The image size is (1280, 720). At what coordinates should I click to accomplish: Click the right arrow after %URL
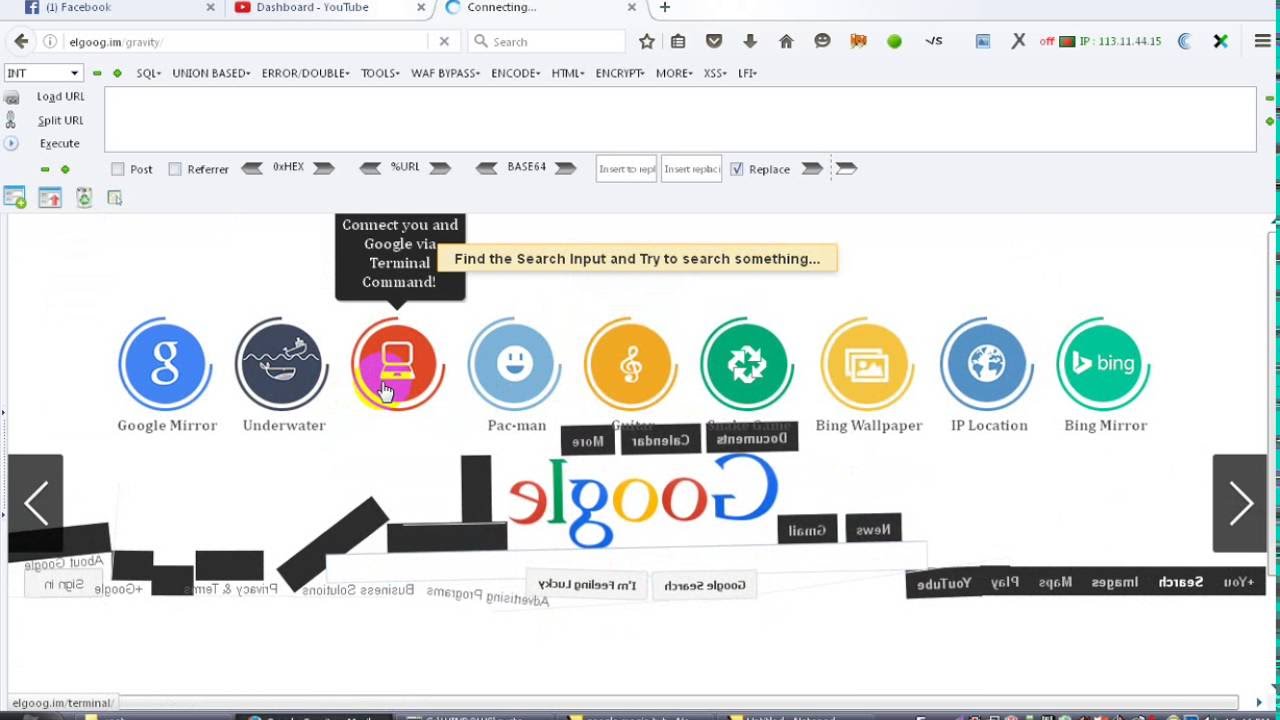coord(440,168)
